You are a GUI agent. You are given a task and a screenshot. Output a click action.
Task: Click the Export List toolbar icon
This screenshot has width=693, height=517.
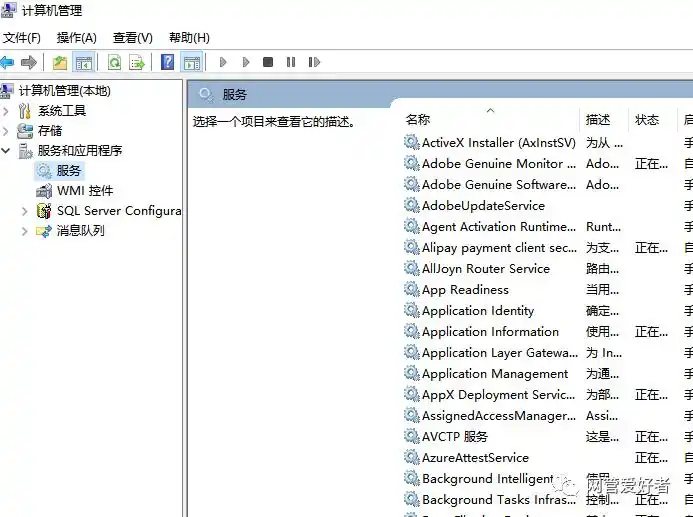[x=137, y=63]
